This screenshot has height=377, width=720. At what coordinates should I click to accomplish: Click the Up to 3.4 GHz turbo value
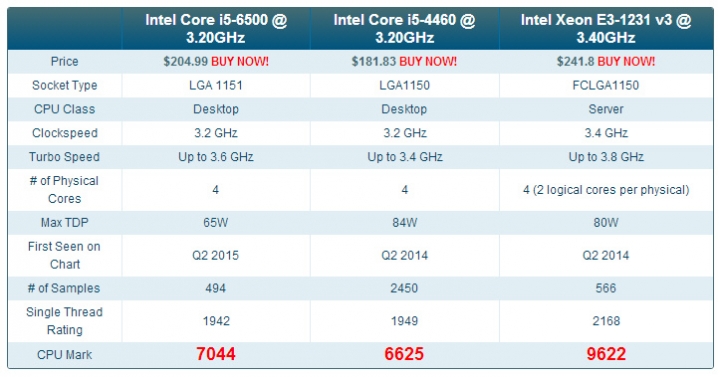(405, 157)
